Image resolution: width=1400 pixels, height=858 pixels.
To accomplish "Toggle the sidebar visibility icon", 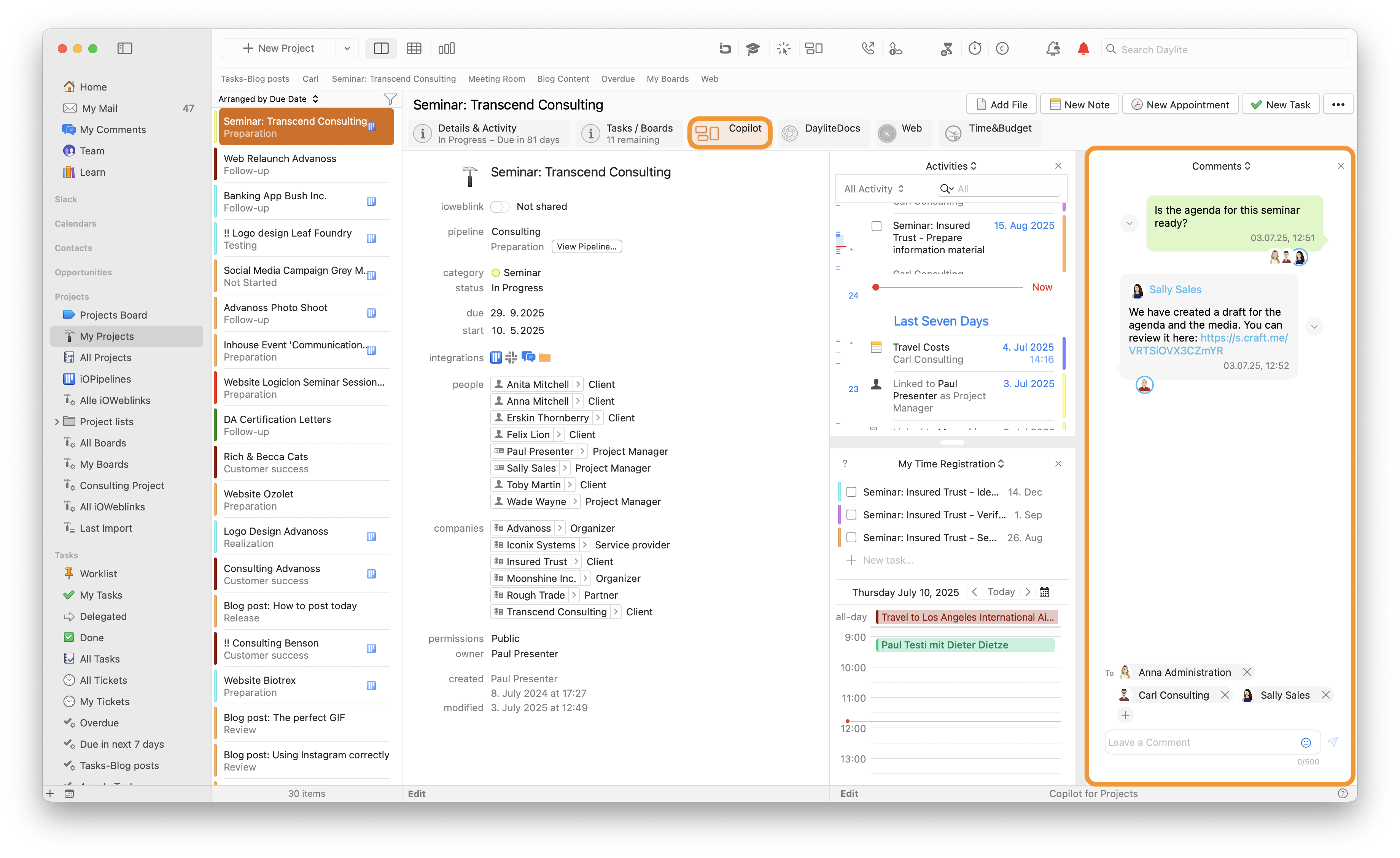I will click(x=124, y=48).
